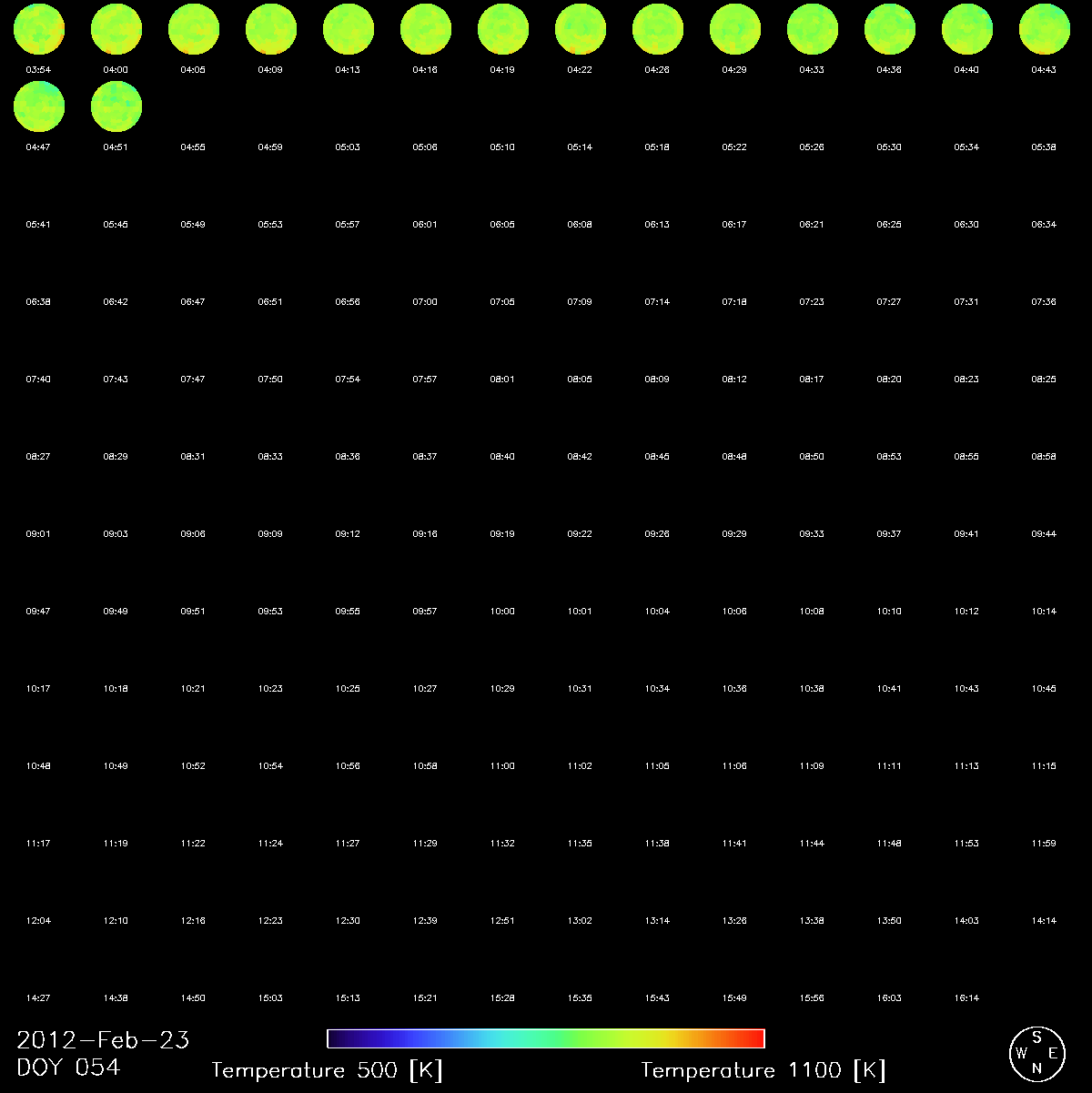Click the 14:14 timestamp

pyautogui.click(x=1044, y=920)
